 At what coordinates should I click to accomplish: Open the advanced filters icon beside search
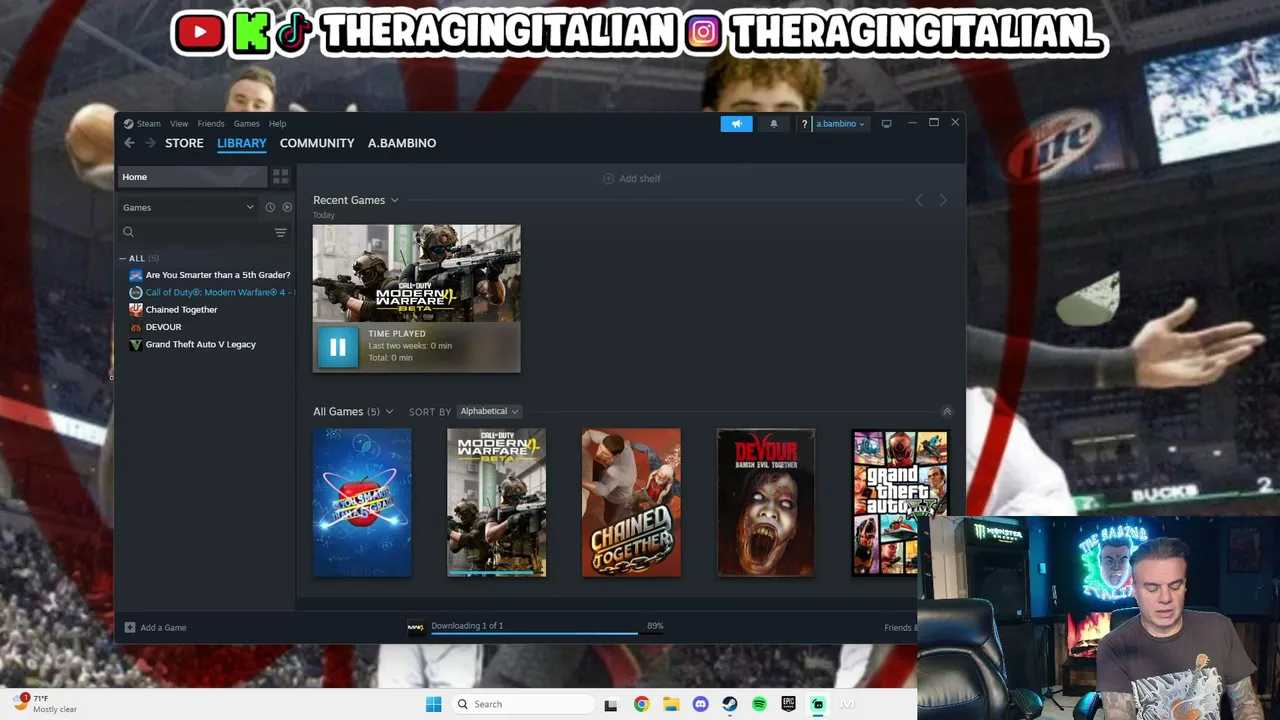[x=280, y=232]
